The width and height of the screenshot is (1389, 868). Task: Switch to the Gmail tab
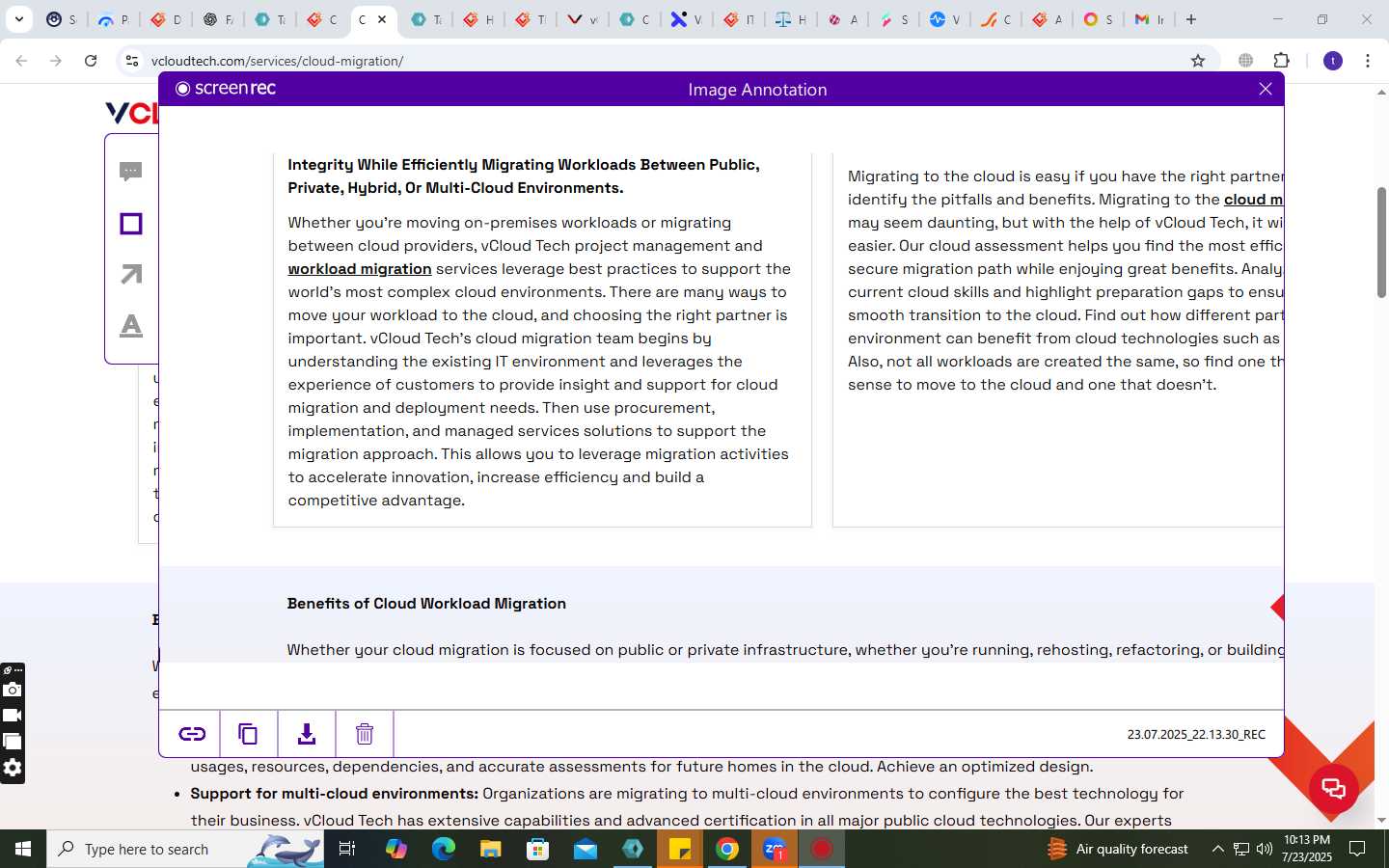point(1149,19)
